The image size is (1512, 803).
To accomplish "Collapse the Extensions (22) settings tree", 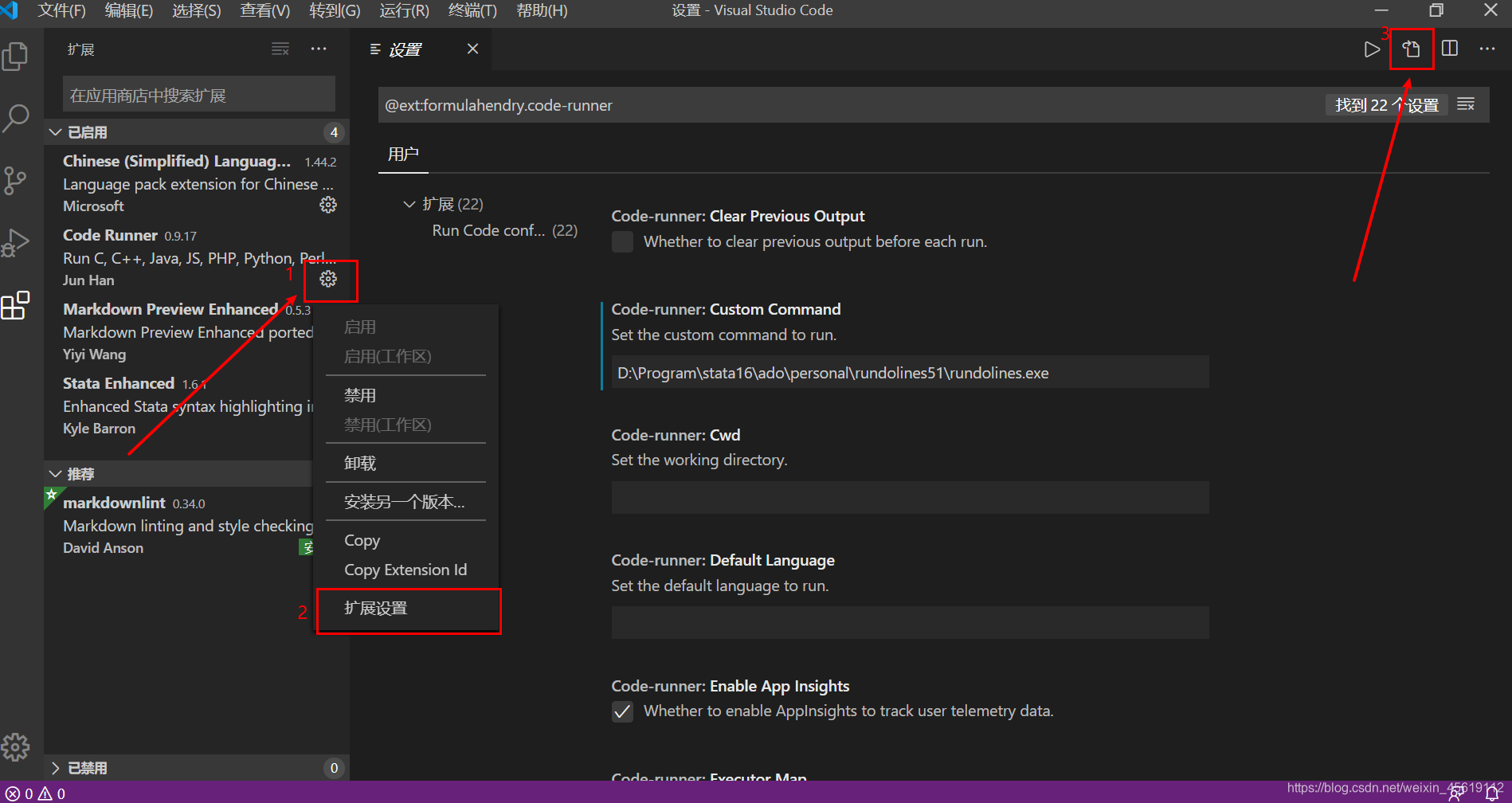I will click(409, 204).
